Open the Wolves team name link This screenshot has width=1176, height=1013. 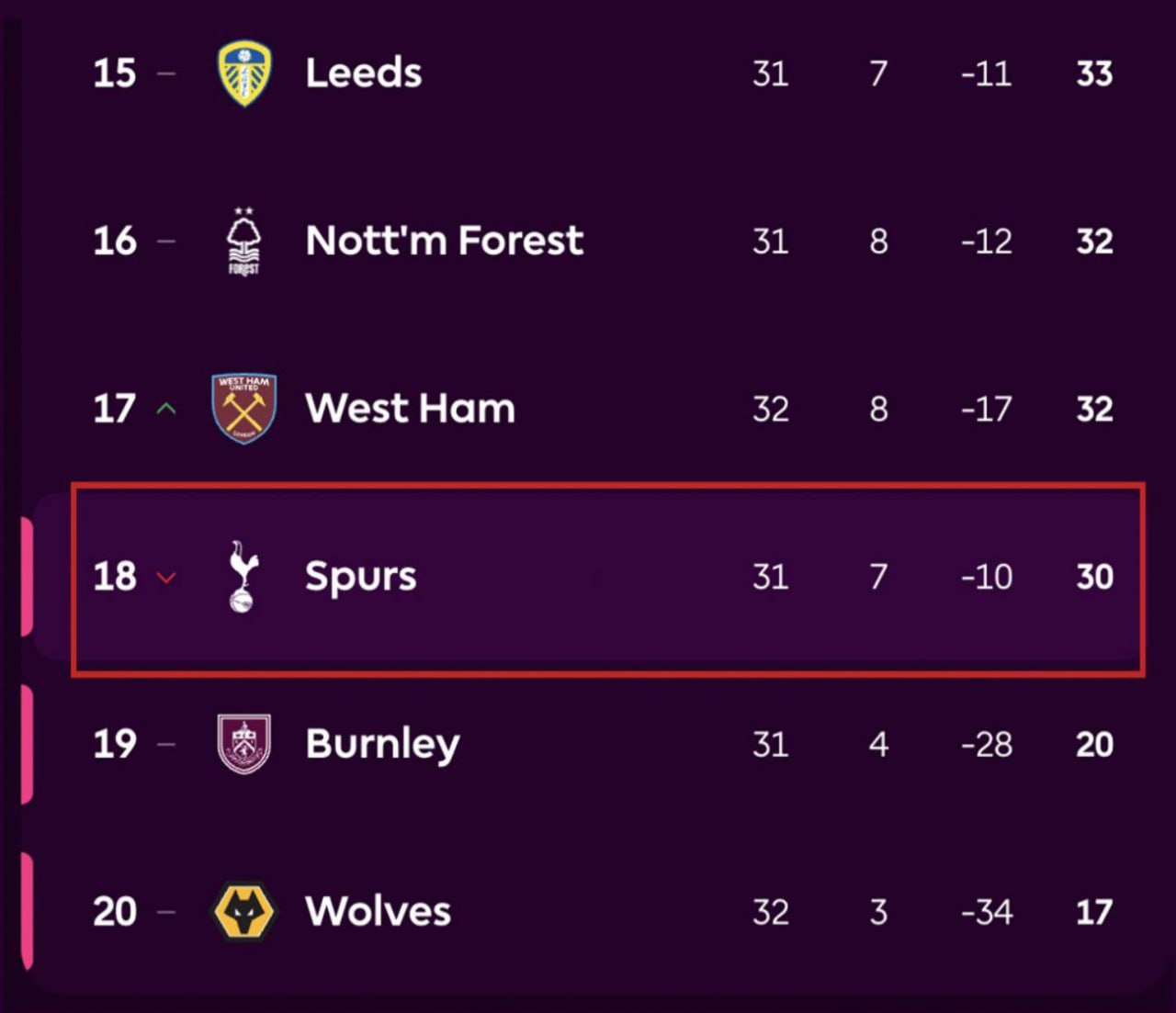point(378,912)
